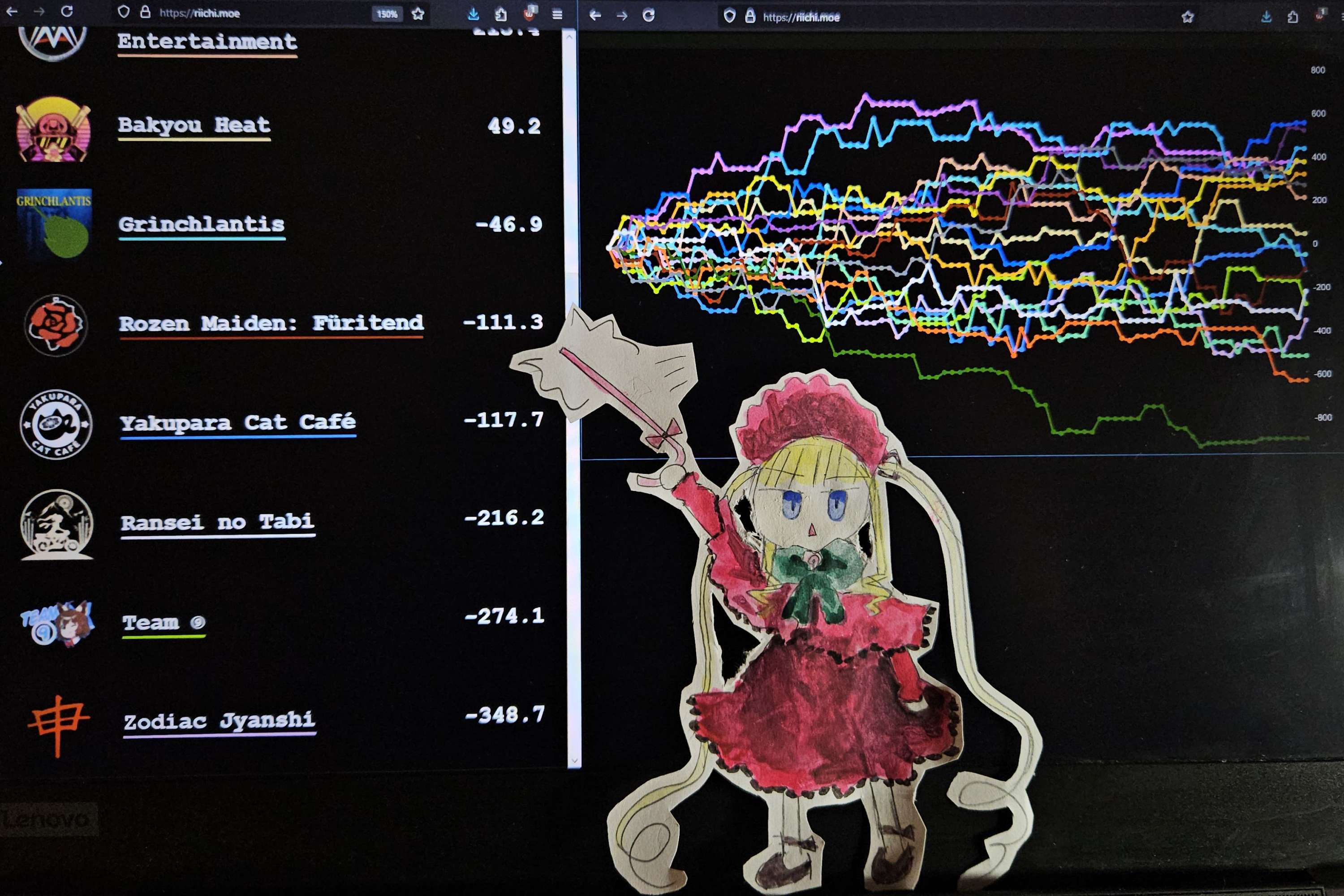Open the Entertainment team link
This screenshot has height=896, width=1344.
click(207, 42)
